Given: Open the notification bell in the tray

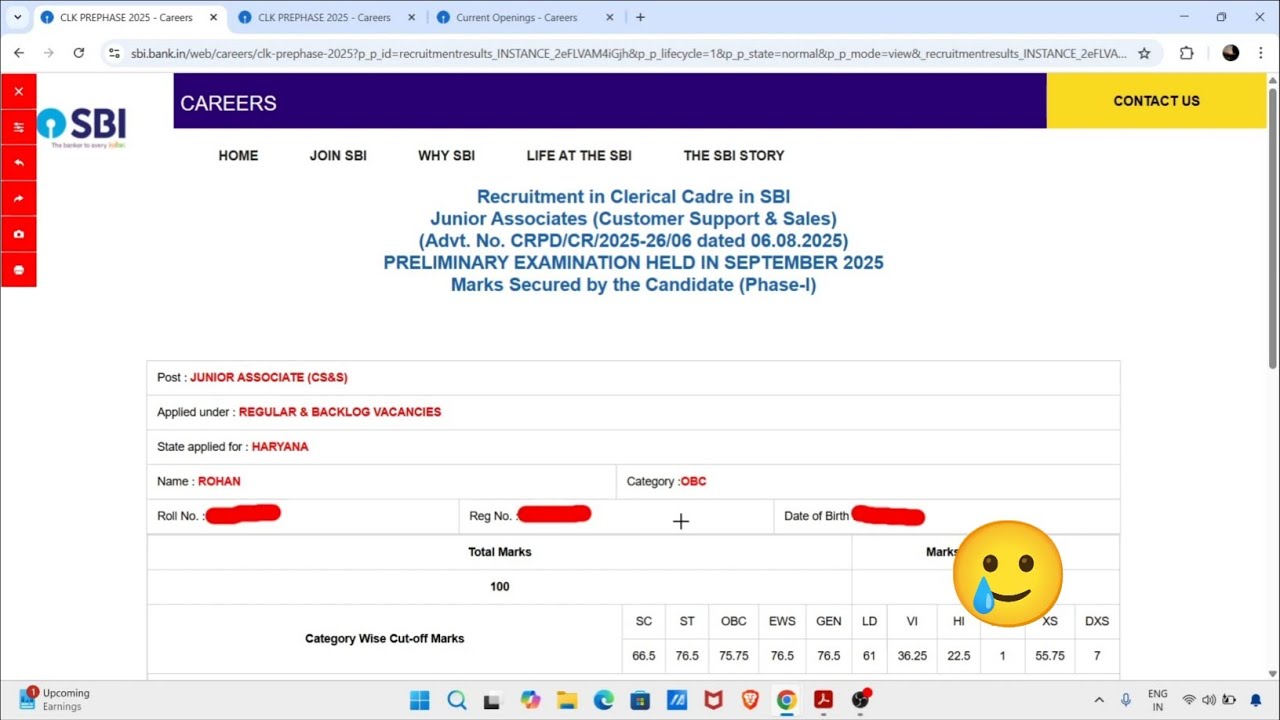Looking at the screenshot, I should [1256, 700].
